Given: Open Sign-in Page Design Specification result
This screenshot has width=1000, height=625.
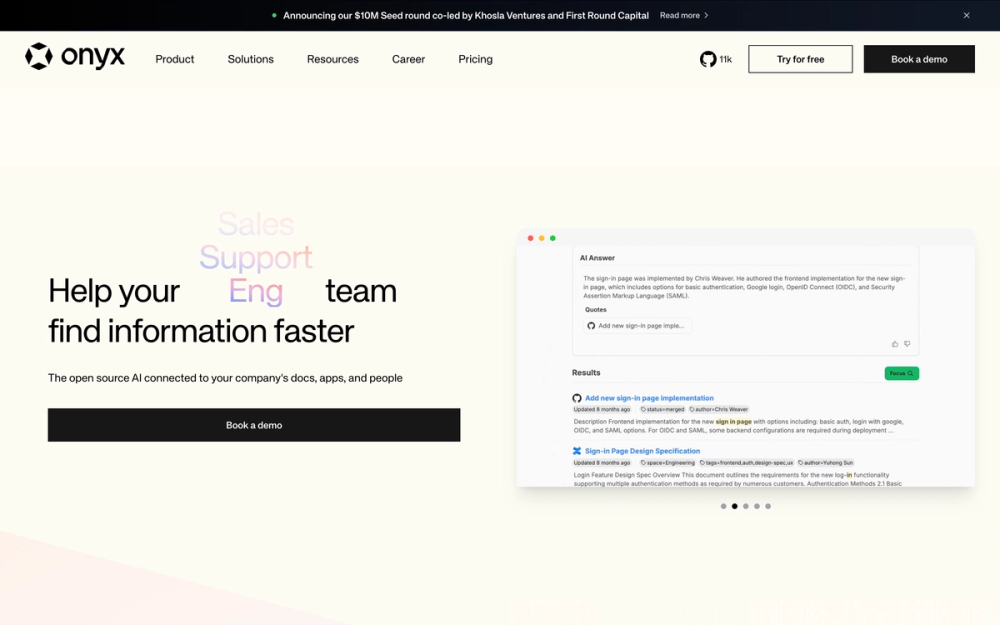Looking at the screenshot, I should [x=642, y=451].
